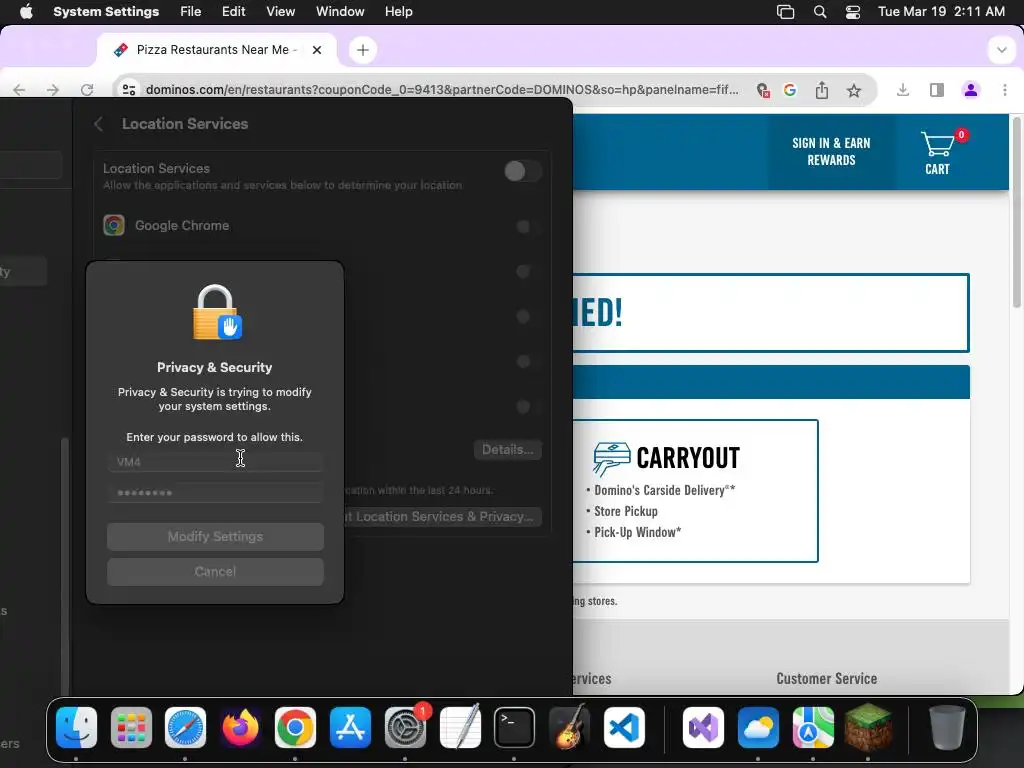
Task: Open Safari from the Dock
Action: tap(185, 728)
